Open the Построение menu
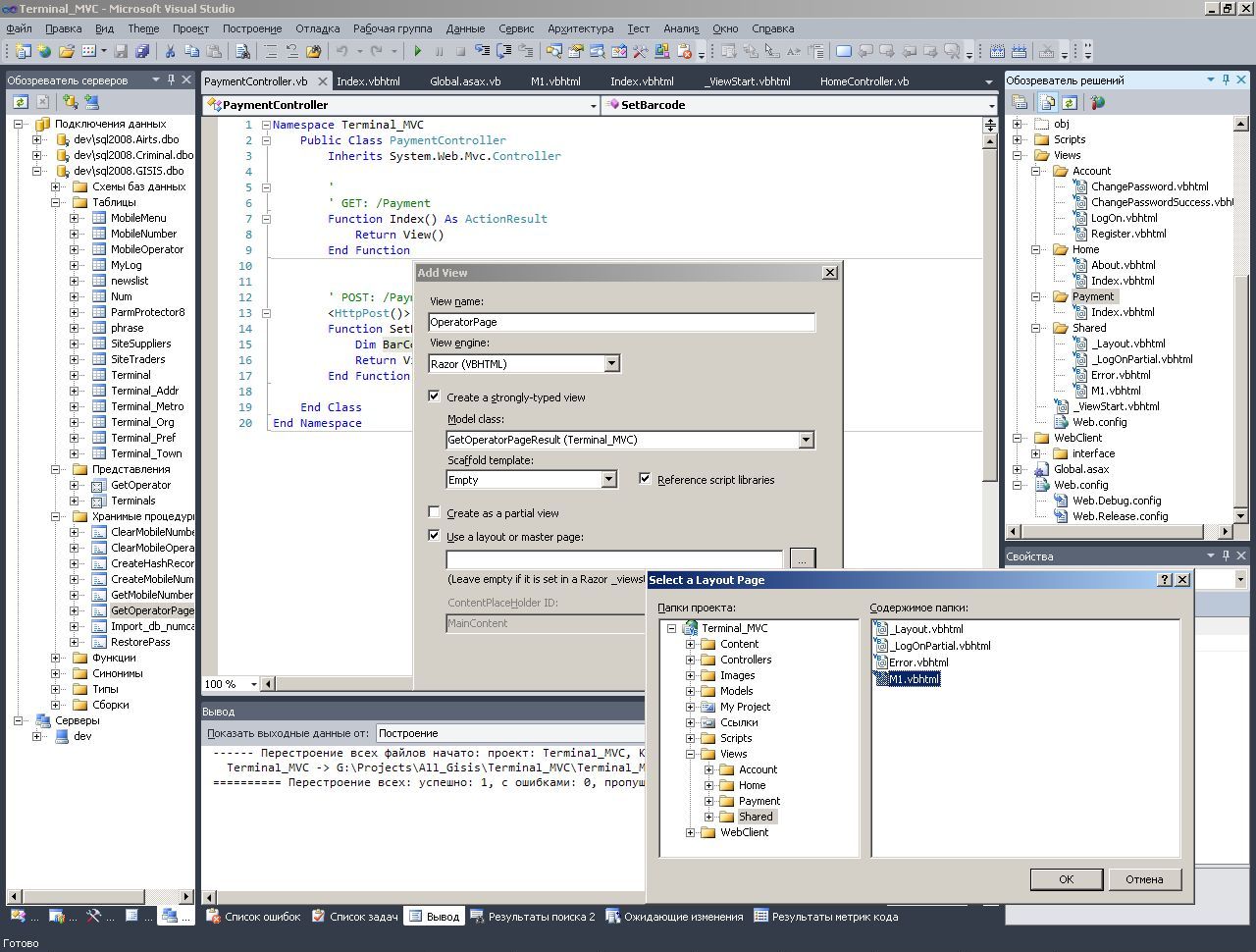 pyautogui.click(x=252, y=28)
